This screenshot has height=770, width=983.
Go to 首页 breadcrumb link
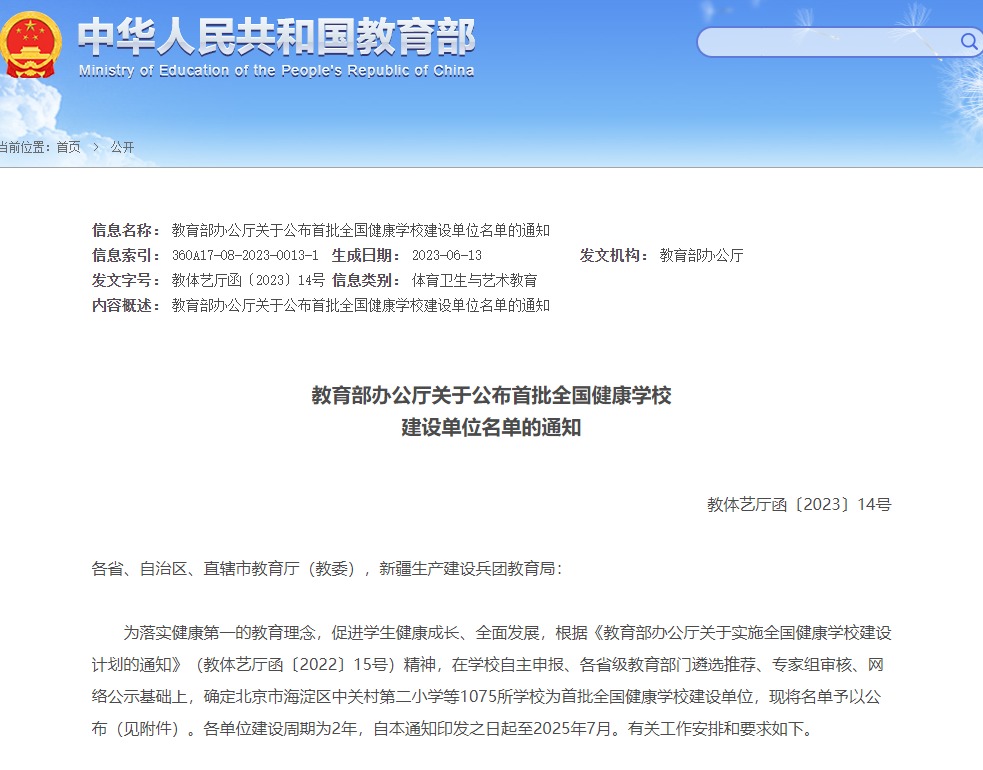pyautogui.click(x=68, y=147)
